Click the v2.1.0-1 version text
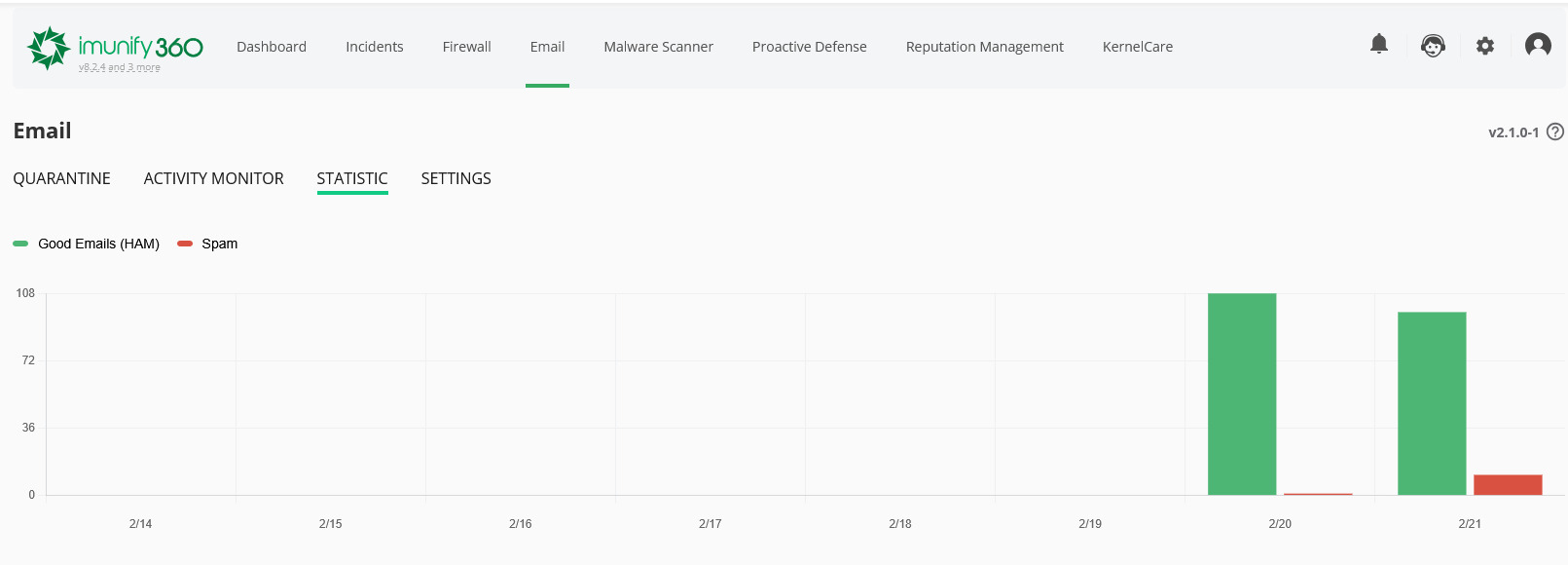 [1513, 132]
